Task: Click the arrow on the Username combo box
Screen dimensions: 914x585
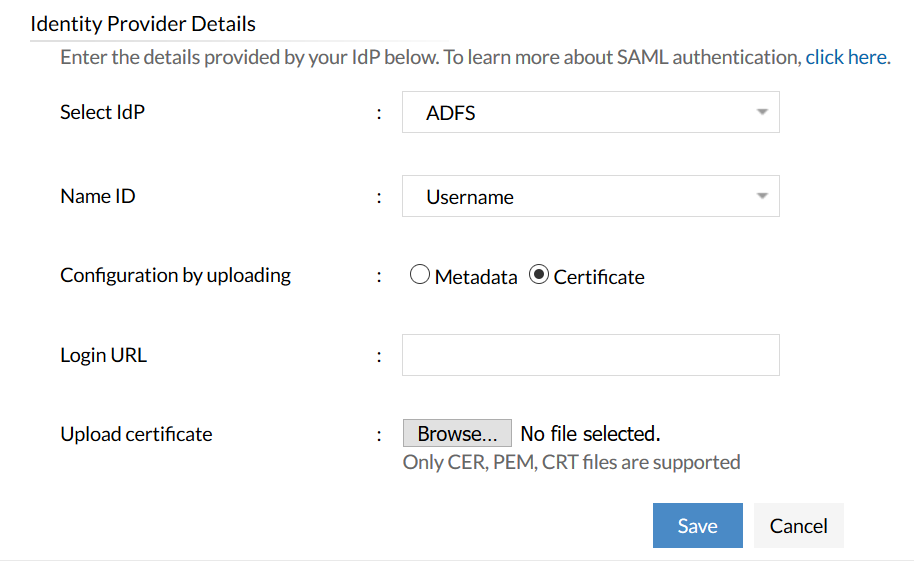Action: pos(762,197)
